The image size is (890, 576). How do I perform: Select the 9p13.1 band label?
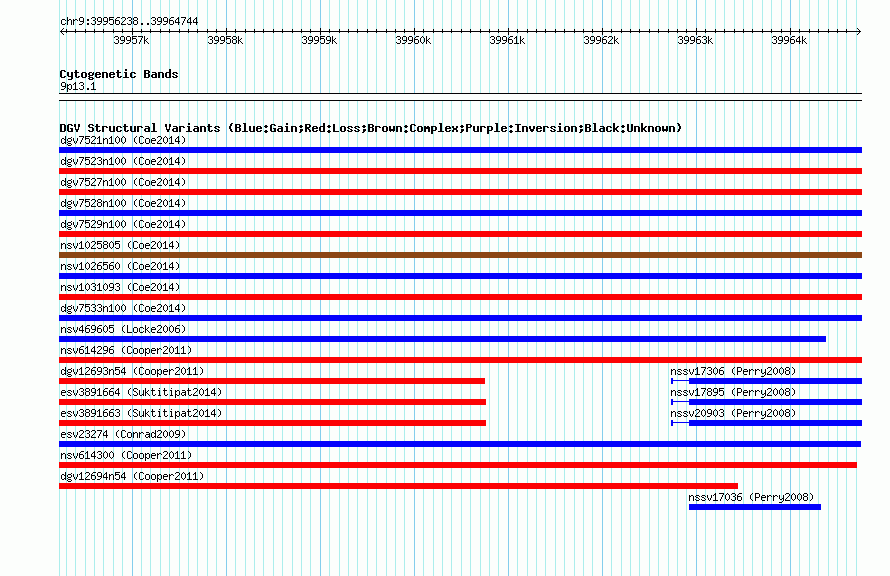click(x=78, y=86)
